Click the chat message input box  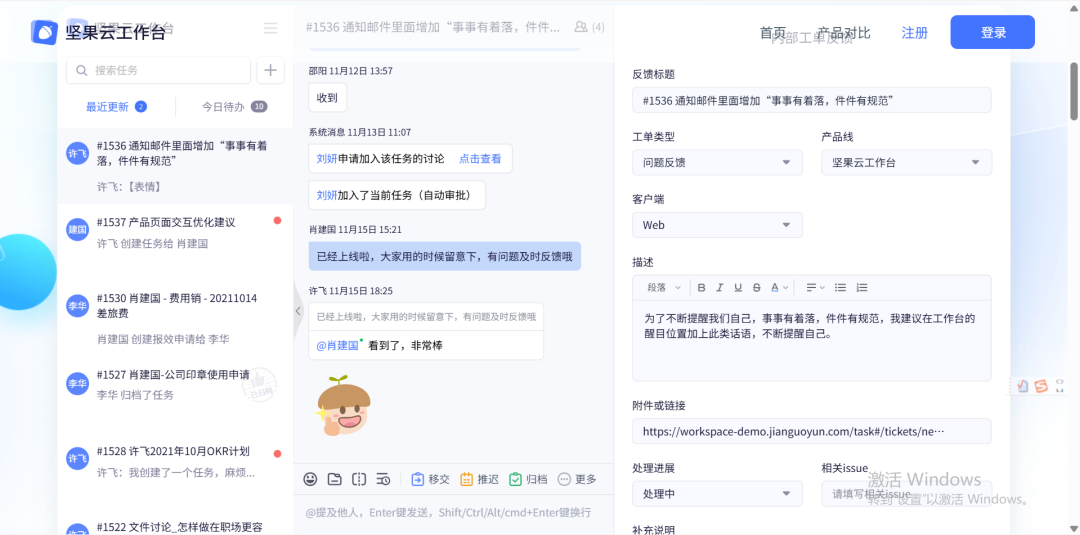453,513
